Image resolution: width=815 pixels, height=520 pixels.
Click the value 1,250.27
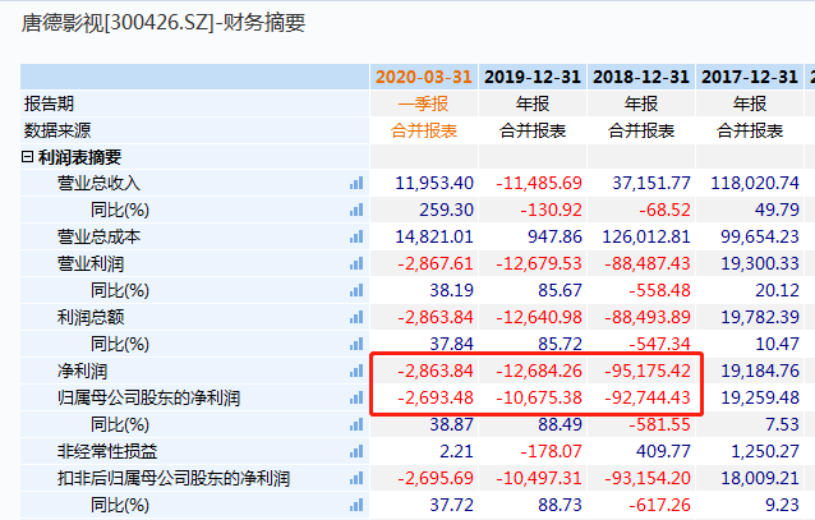765,451
